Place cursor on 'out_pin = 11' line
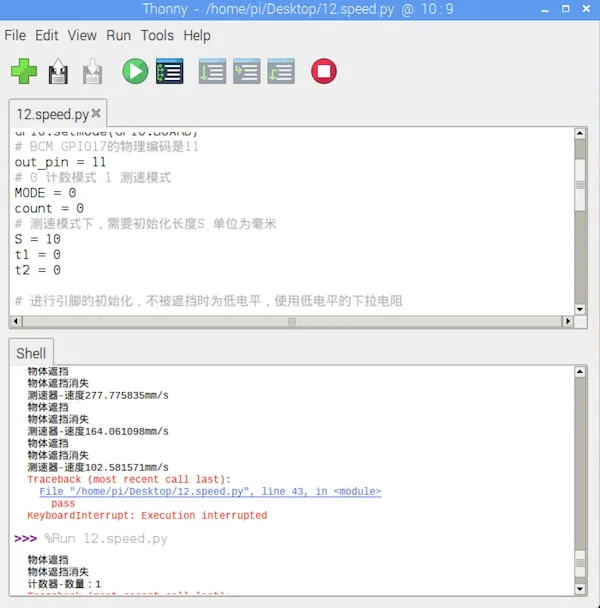Viewport: 600px width, 608px height. point(60,162)
